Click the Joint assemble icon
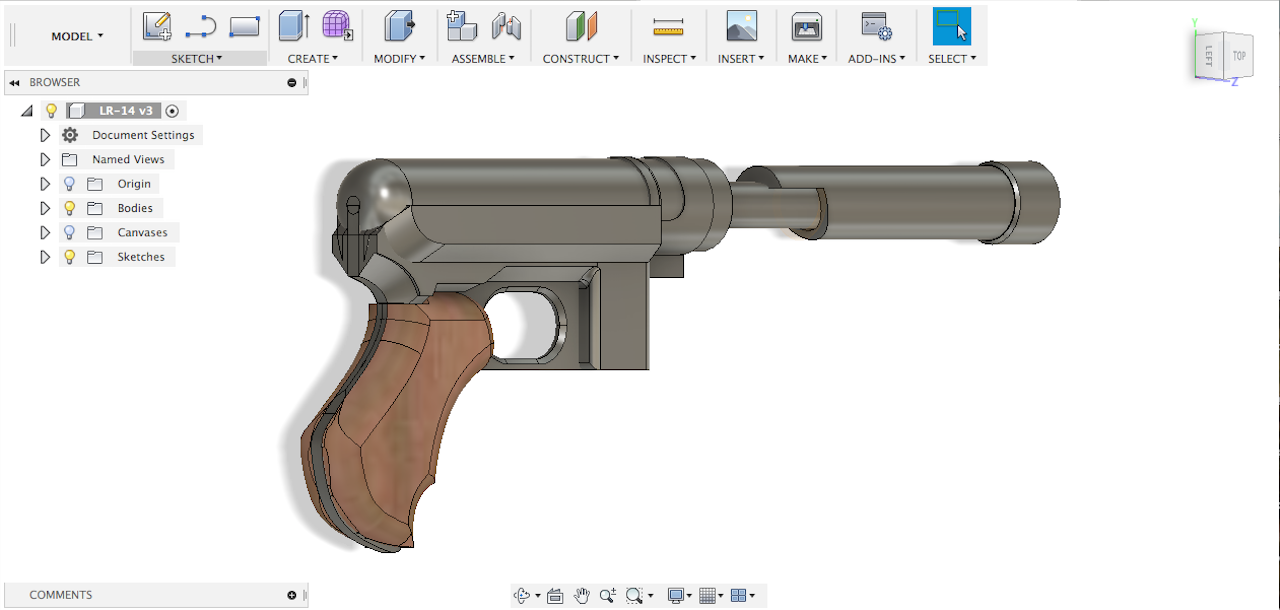The width and height of the screenshot is (1280, 610). [506, 26]
